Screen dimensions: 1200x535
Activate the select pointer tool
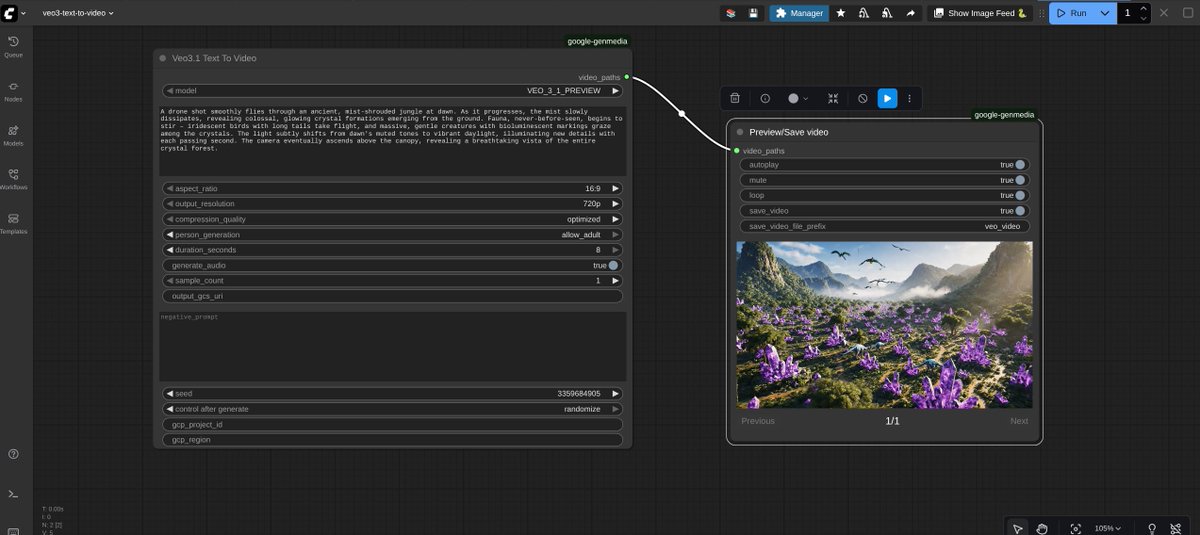tap(1017, 528)
